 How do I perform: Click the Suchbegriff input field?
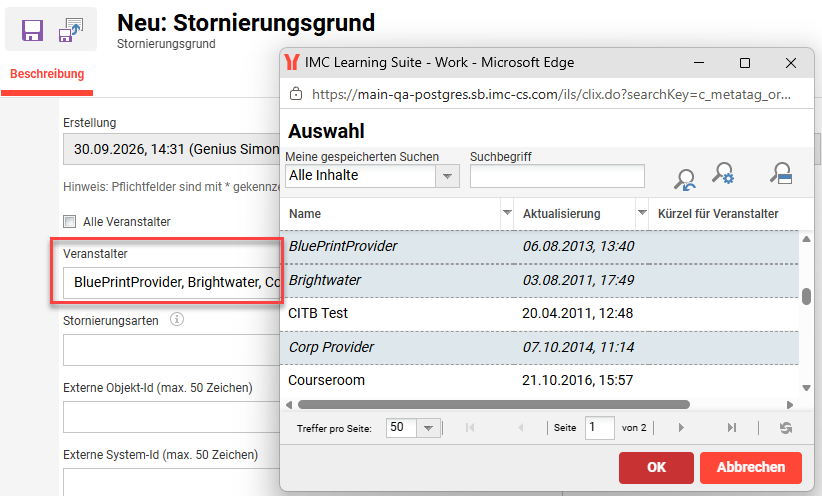[x=557, y=176]
